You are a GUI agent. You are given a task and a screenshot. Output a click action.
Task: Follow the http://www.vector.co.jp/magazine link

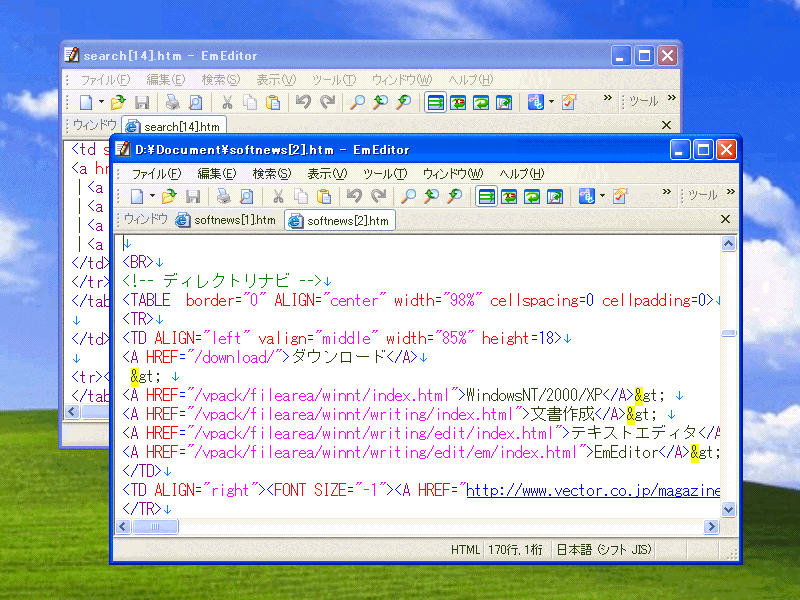(593, 491)
